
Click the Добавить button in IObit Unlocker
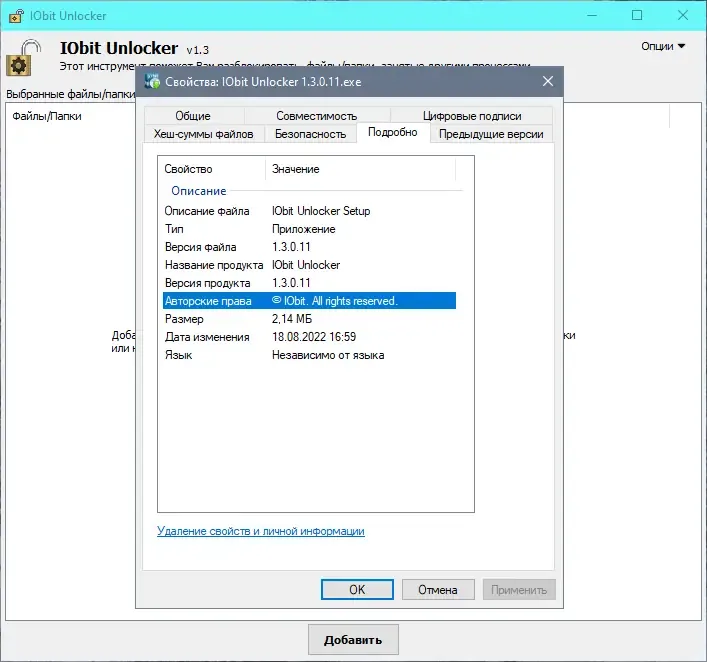[x=353, y=639]
